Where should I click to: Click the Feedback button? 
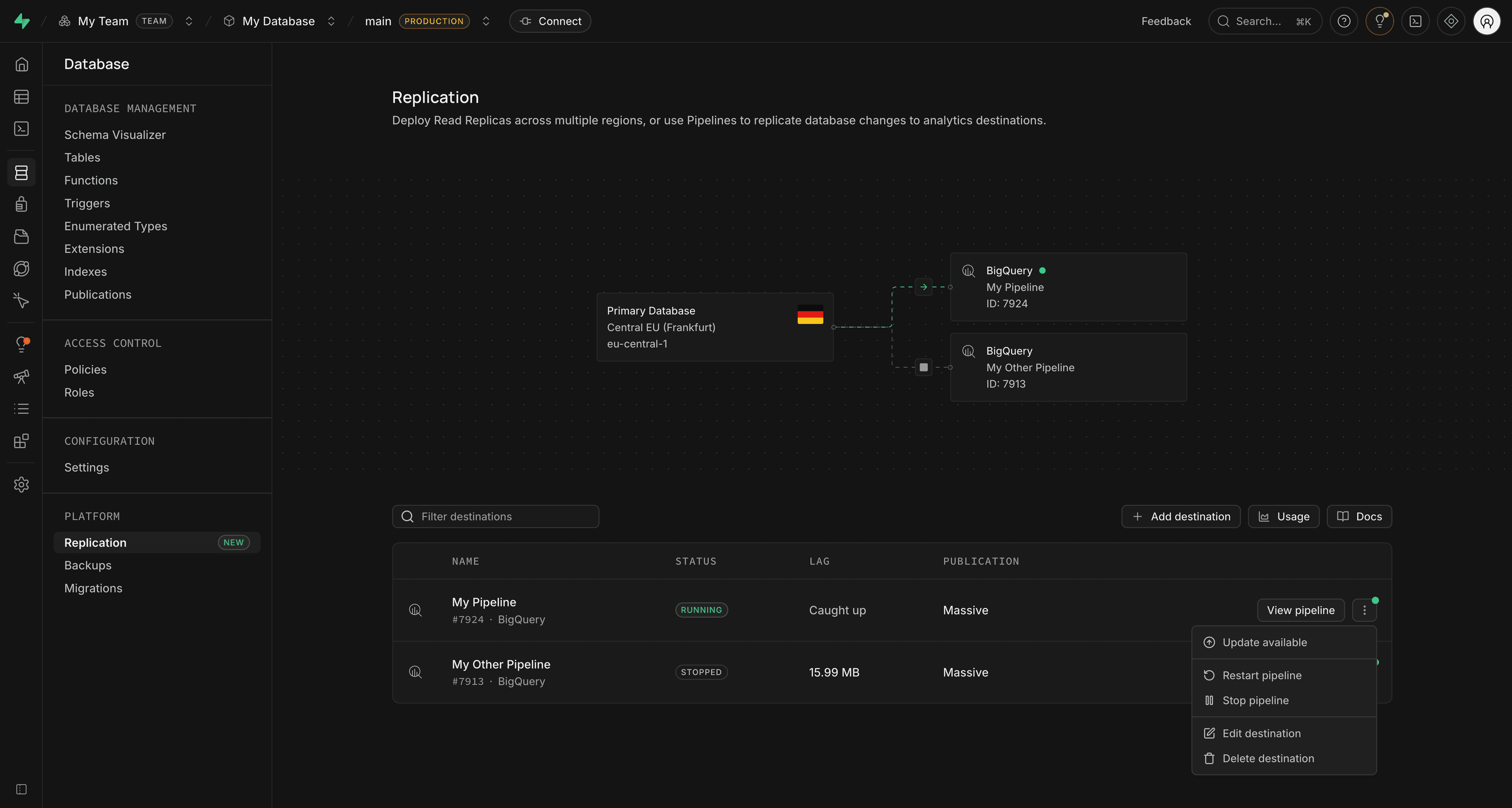1165,21
